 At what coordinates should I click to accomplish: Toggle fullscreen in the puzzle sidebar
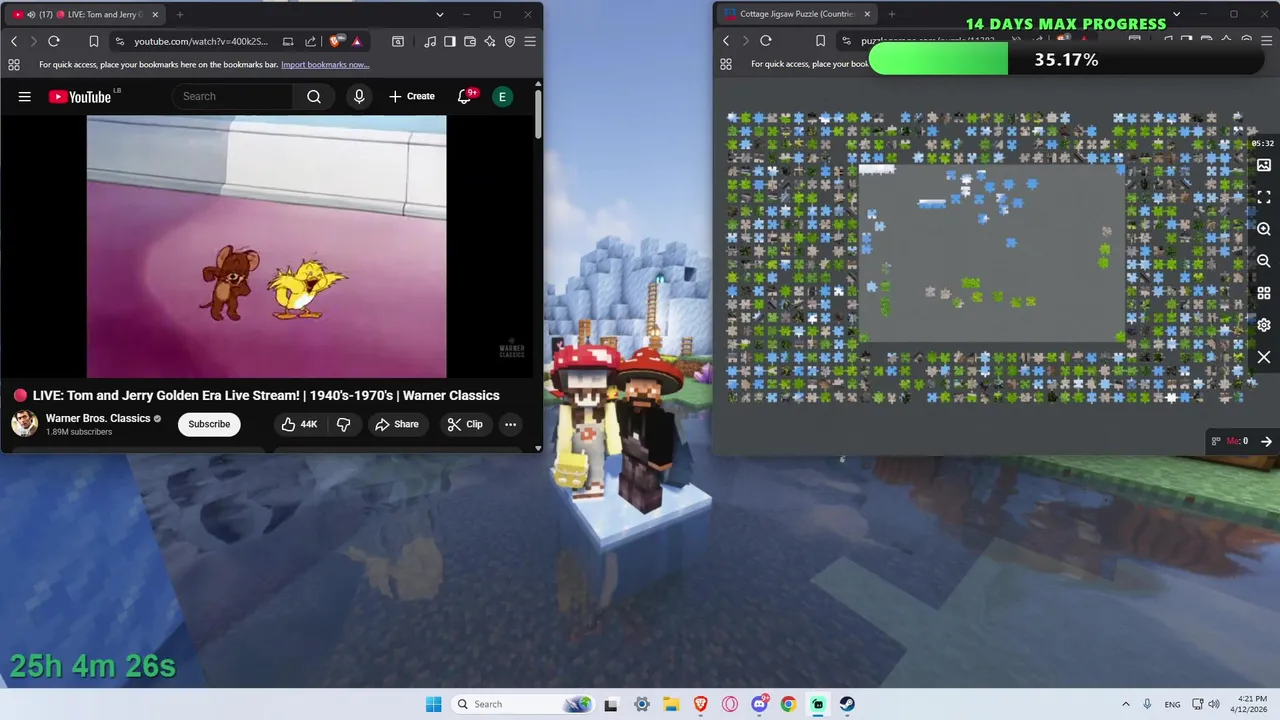point(1264,197)
